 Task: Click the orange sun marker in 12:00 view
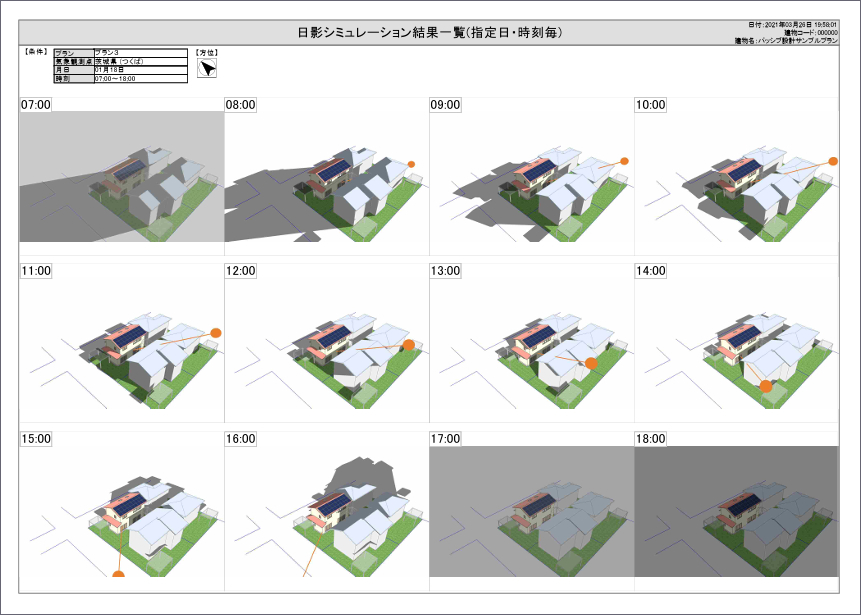(x=408, y=345)
